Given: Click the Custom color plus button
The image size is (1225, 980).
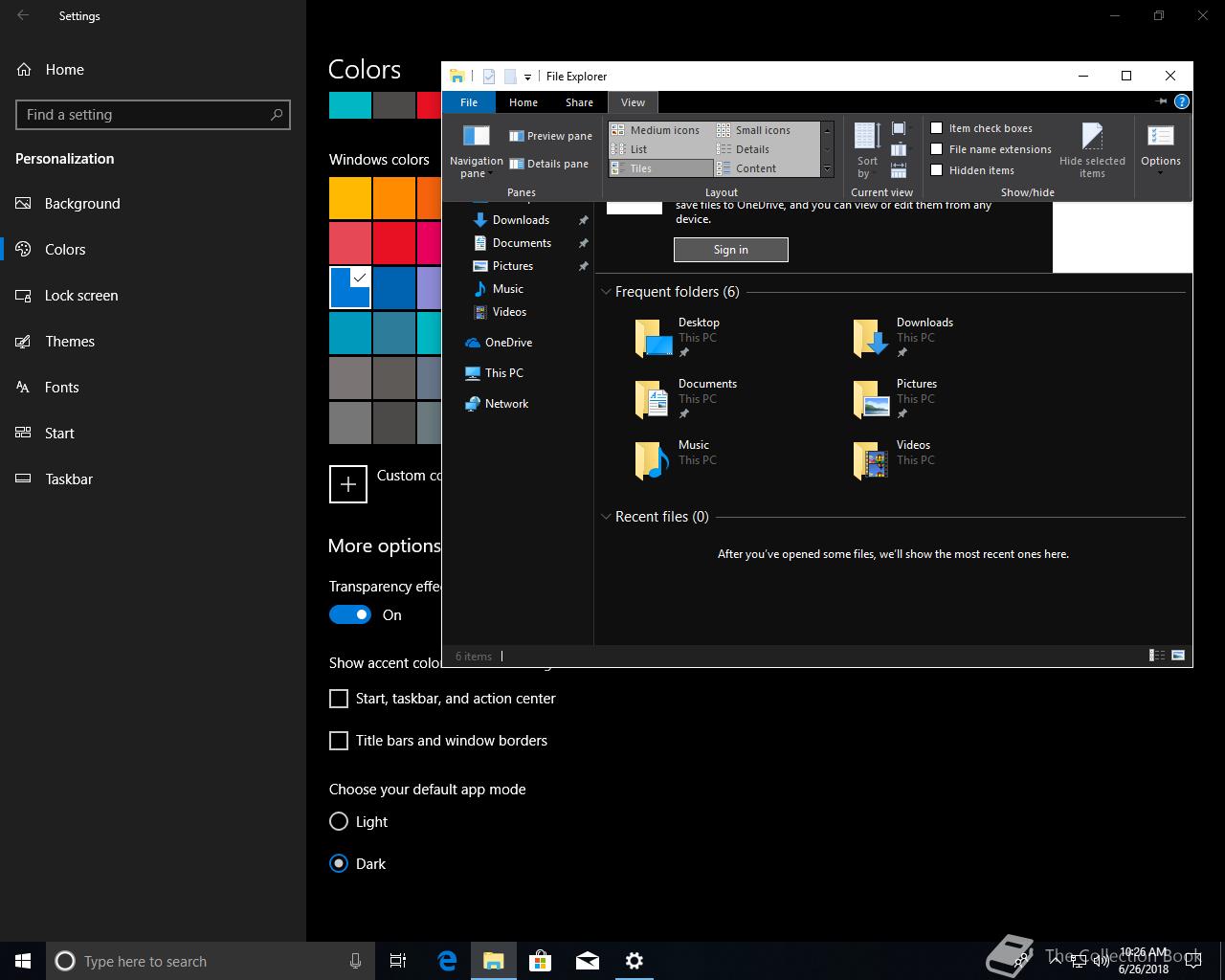Looking at the screenshot, I should click(348, 484).
